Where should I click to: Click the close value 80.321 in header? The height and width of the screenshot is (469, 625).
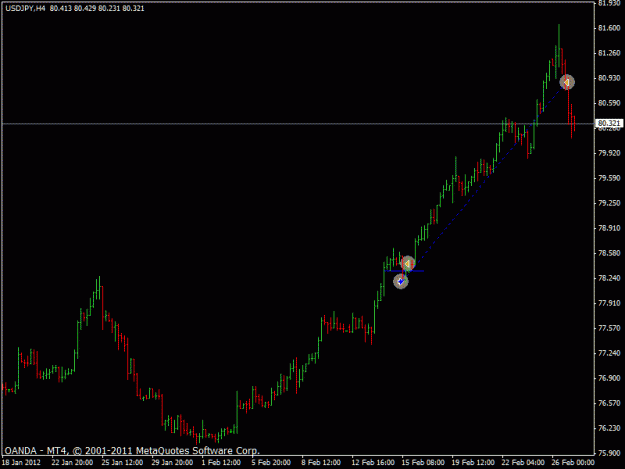pyautogui.click(x=133, y=8)
